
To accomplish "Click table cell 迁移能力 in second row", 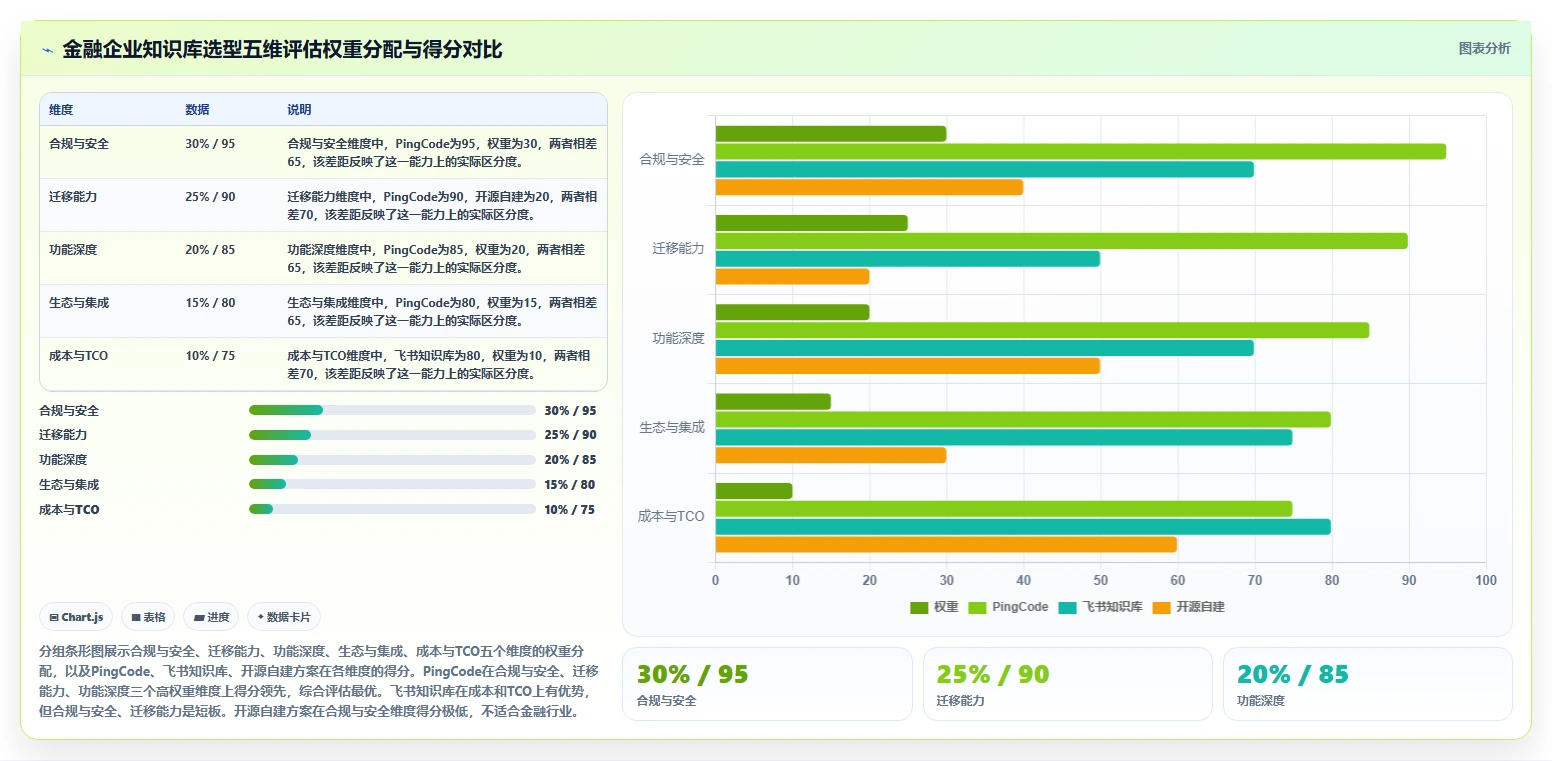I will pos(73,197).
